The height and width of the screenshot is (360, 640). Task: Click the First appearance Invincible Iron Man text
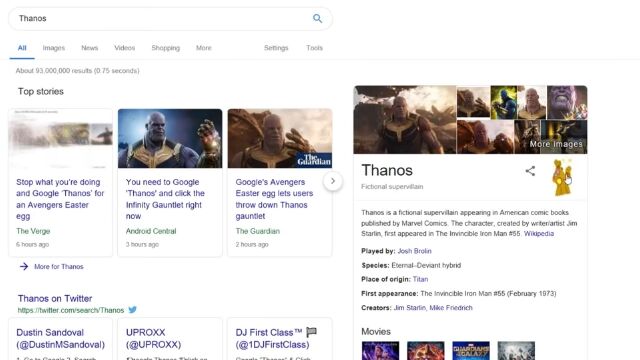[x=459, y=293]
